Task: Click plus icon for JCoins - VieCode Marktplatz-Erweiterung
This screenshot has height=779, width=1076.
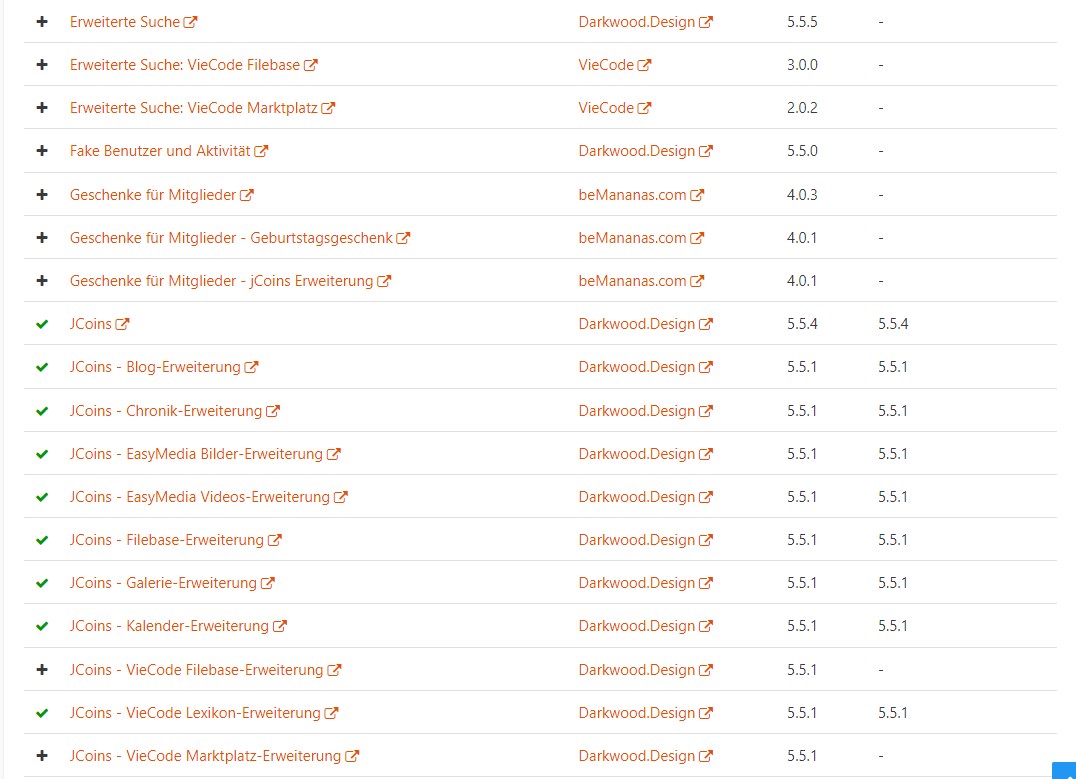Action: (42, 756)
